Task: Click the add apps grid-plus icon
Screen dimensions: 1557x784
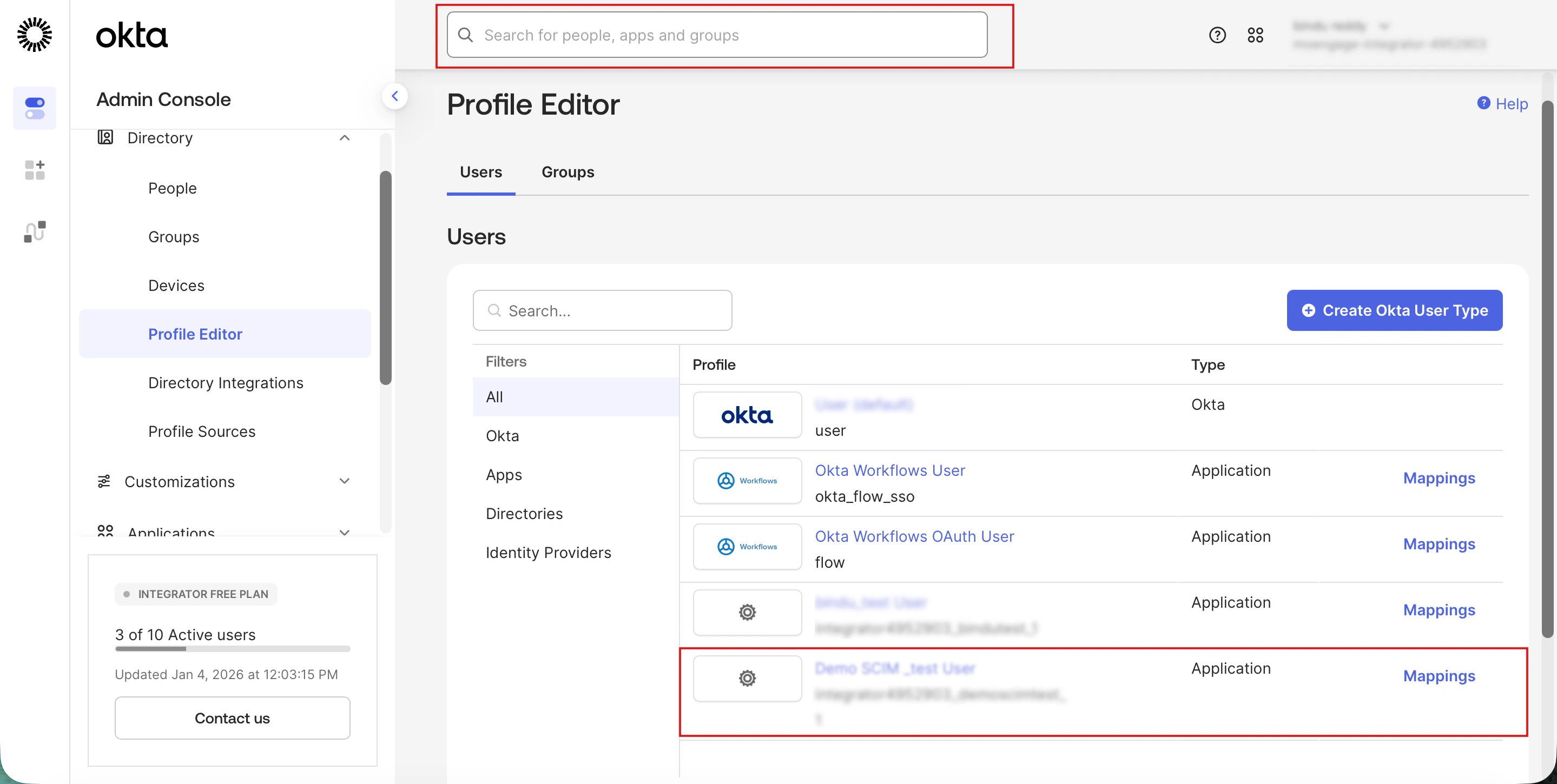Action: (35, 170)
